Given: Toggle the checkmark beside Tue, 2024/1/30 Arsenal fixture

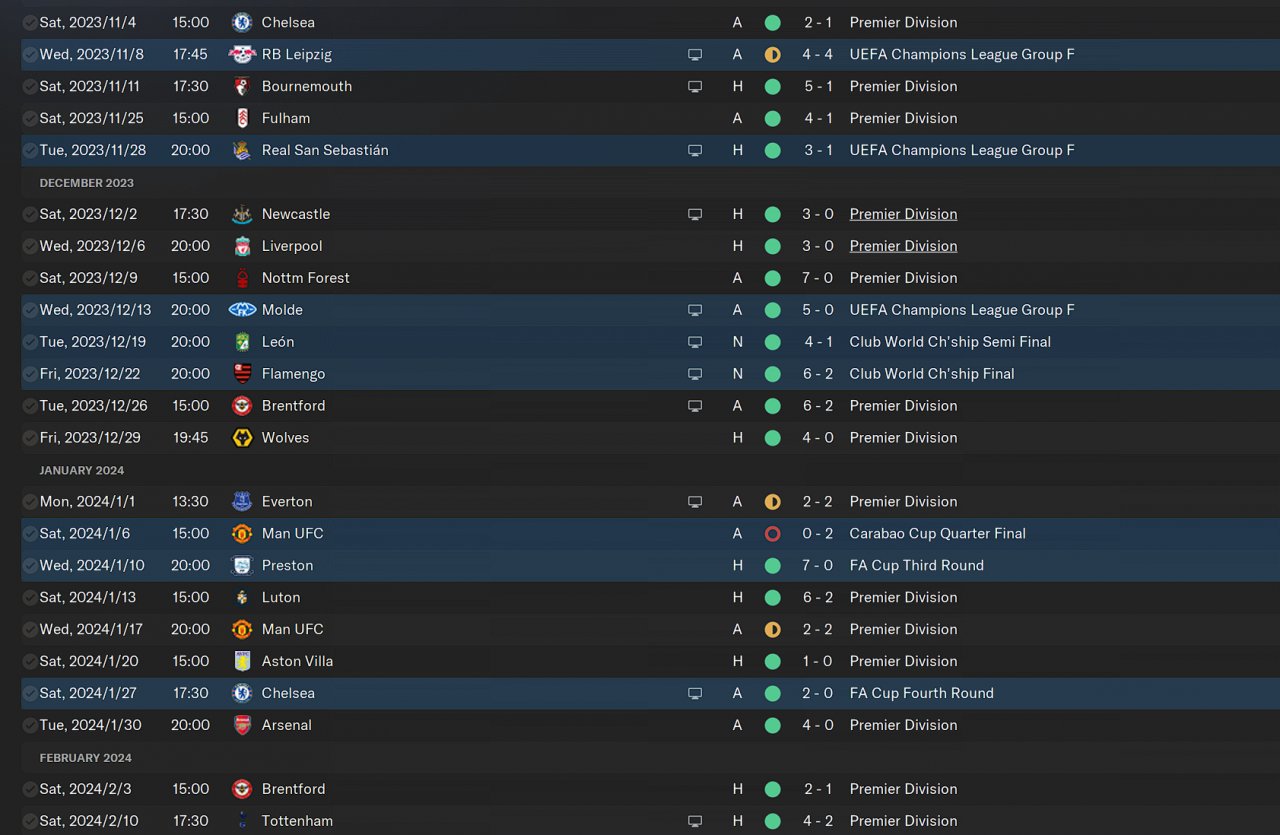Looking at the screenshot, I should tap(30, 725).
